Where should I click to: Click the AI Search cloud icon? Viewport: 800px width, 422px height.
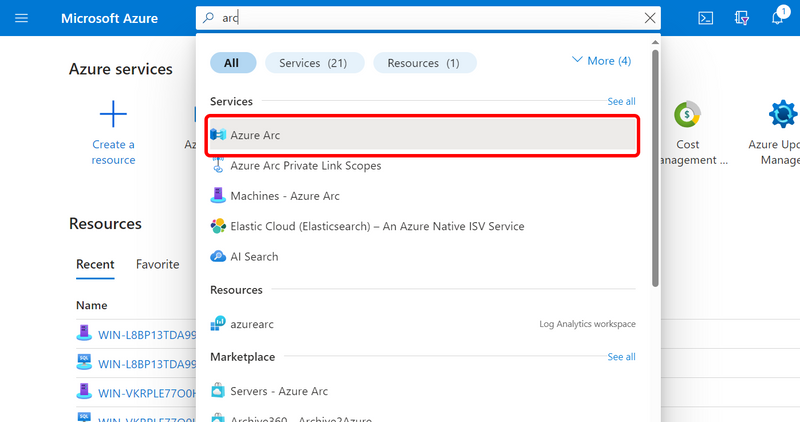point(218,256)
